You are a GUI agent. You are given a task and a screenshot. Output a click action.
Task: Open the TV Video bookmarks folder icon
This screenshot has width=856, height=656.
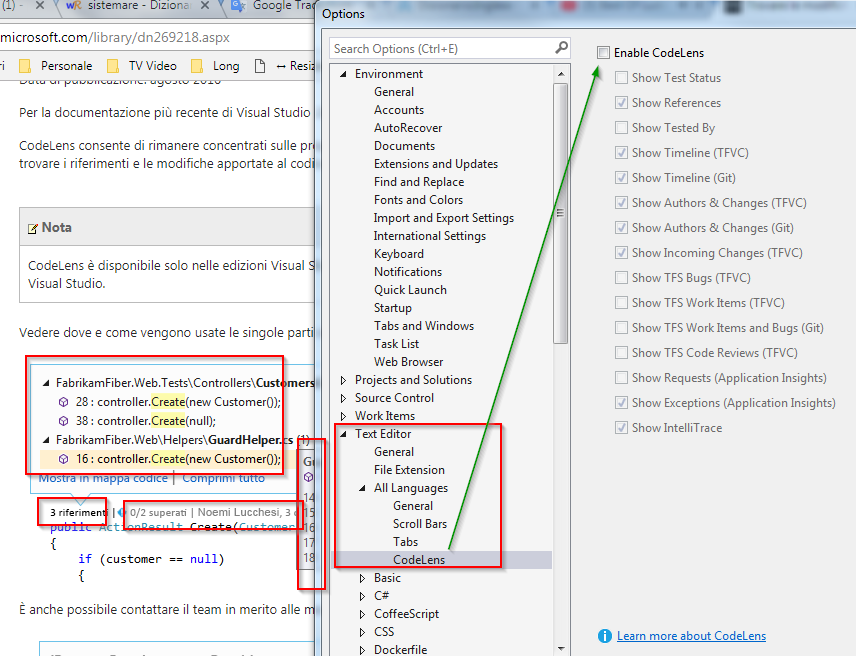(110, 65)
